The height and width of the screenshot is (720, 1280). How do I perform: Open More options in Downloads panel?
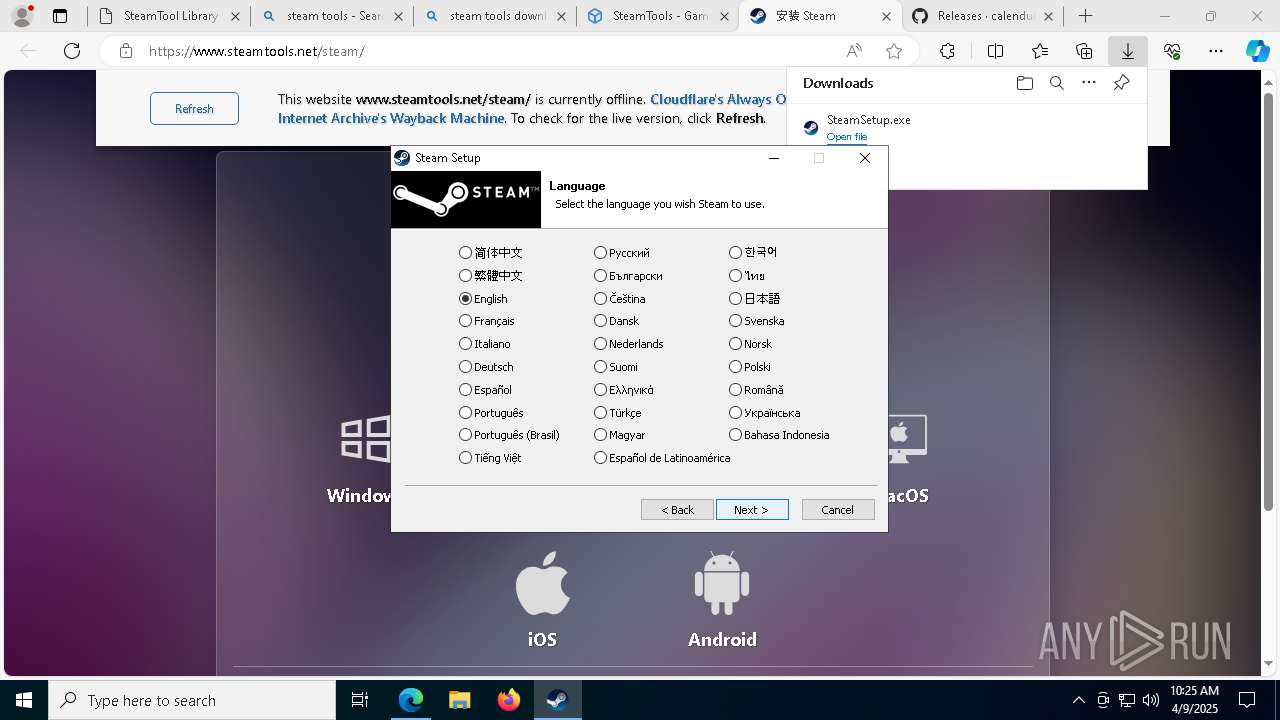tap(1089, 83)
